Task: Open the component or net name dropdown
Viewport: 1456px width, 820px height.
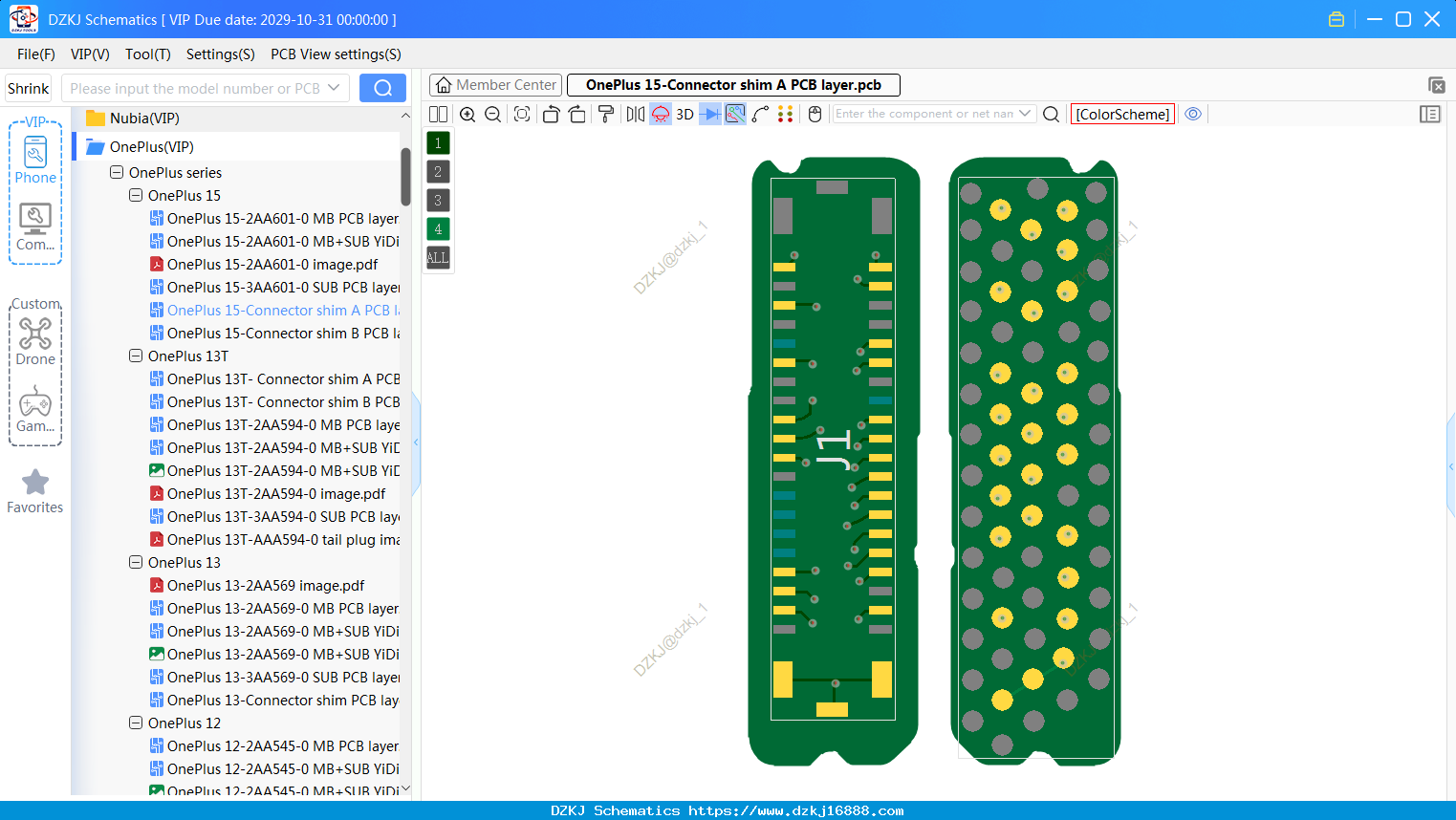Action: tap(1026, 114)
